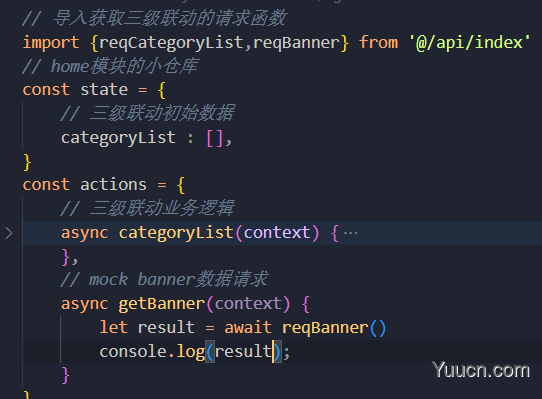Click the reqBanner() function call
The height and width of the screenshot is (399, 542).
click(334, 328)
